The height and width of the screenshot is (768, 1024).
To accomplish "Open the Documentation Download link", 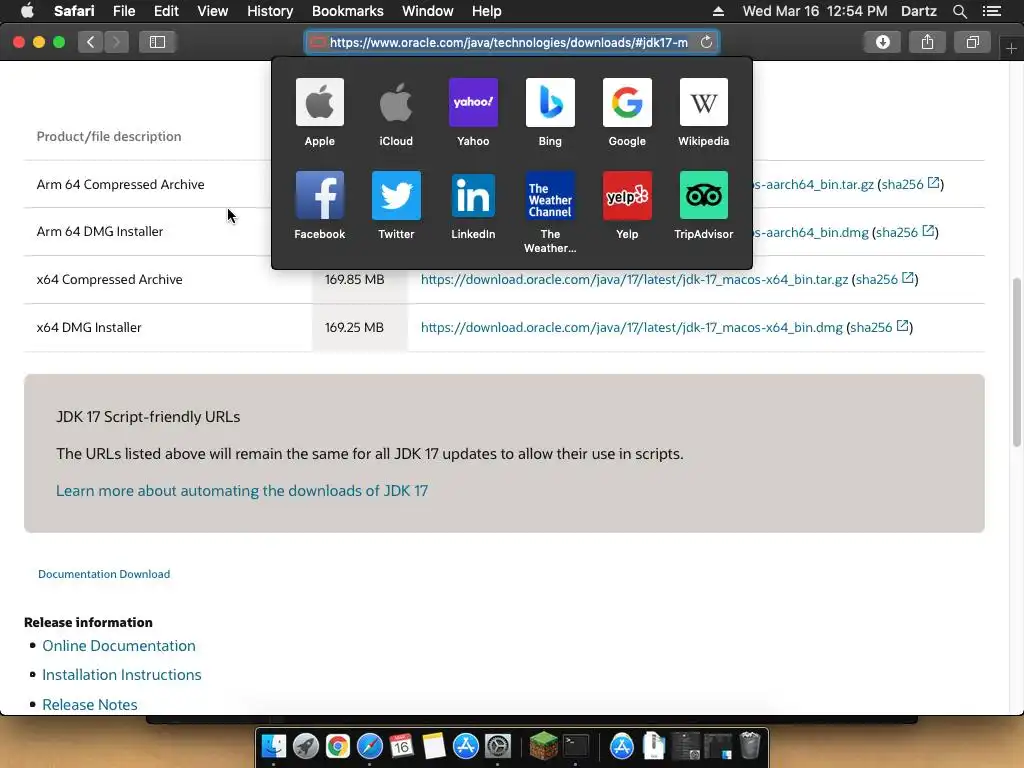I will (x=104, y=574).
